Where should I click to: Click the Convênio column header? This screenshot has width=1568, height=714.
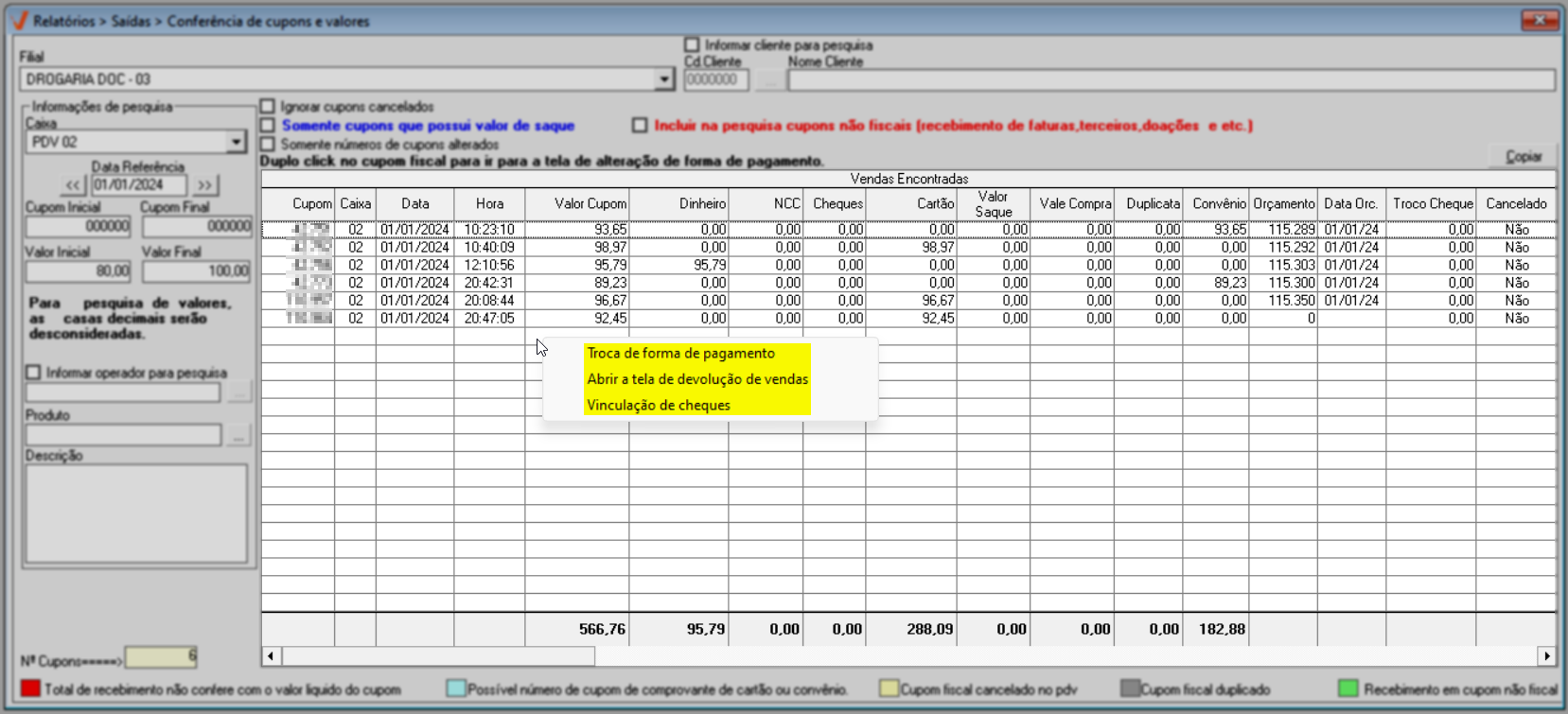point(1217,204)
